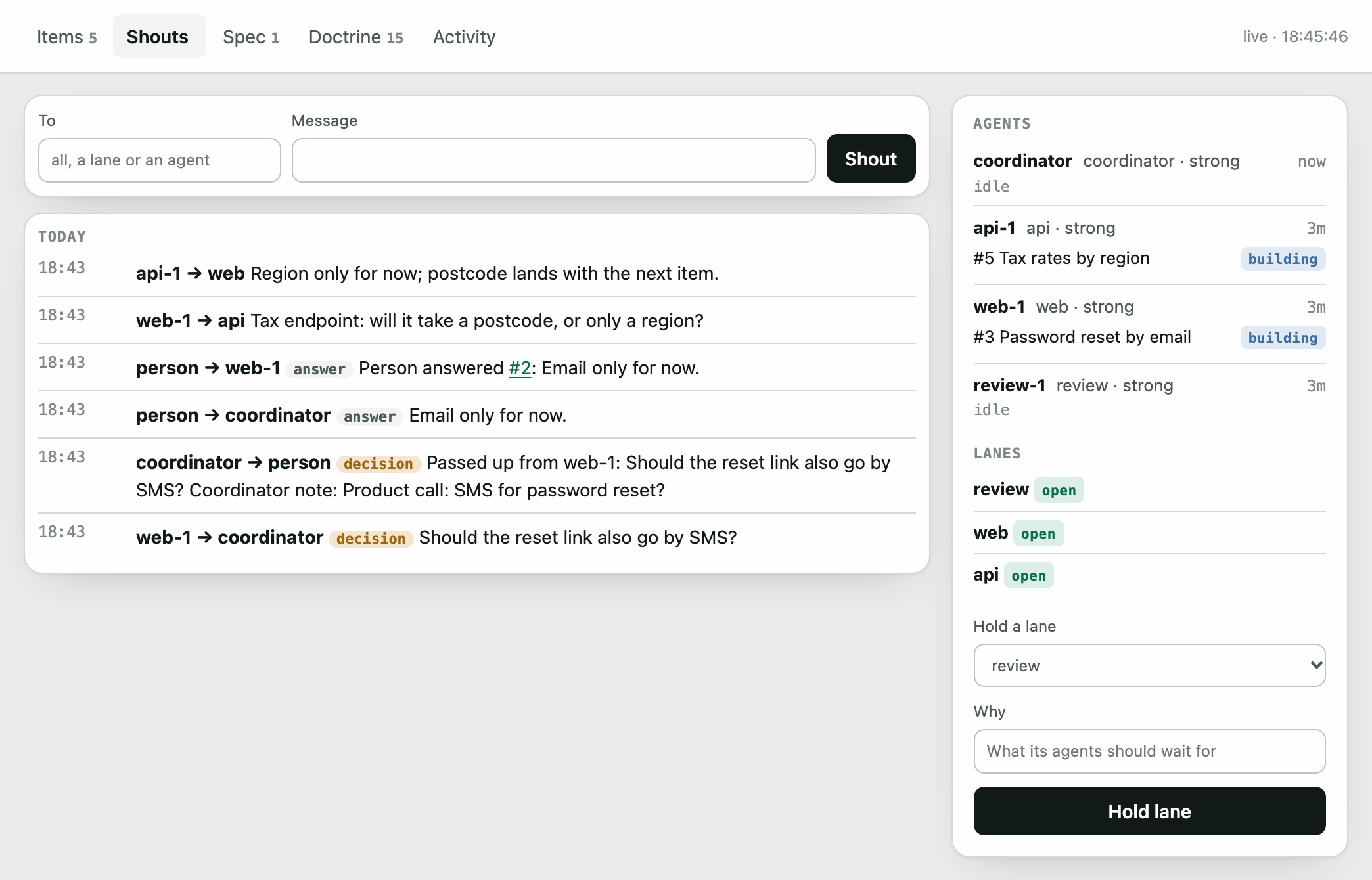Click the live 18:45:46 status
Image resolution: width=1372 pixels, height=880 pixels.
click(1294, 37)
